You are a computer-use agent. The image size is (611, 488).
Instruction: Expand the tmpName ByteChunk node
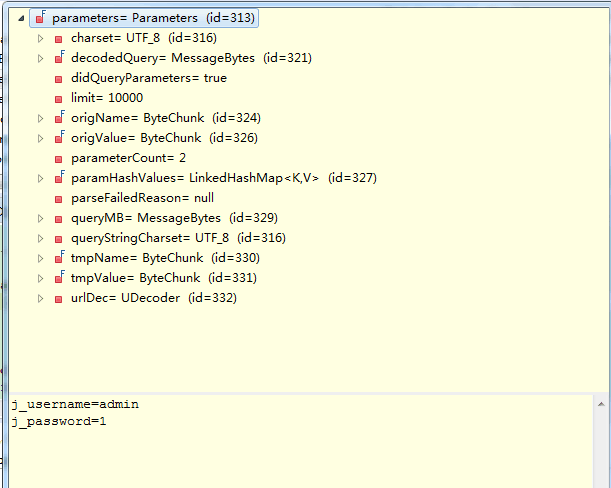pos(40,258)
